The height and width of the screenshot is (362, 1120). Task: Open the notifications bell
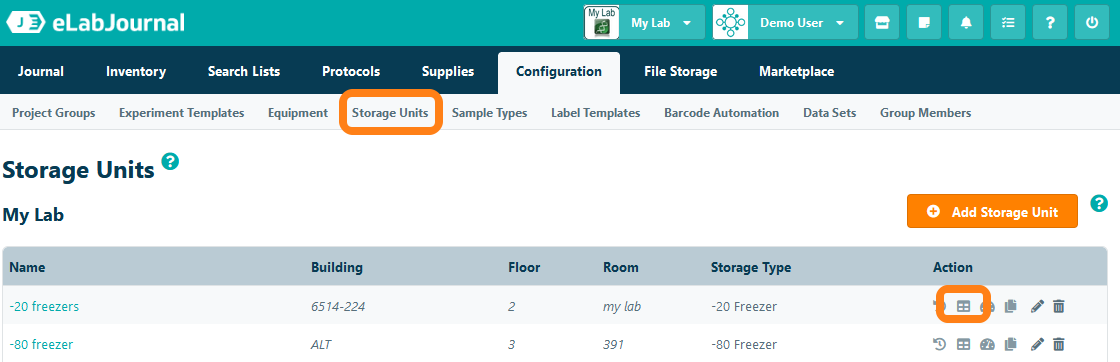[x=966, y=23]
